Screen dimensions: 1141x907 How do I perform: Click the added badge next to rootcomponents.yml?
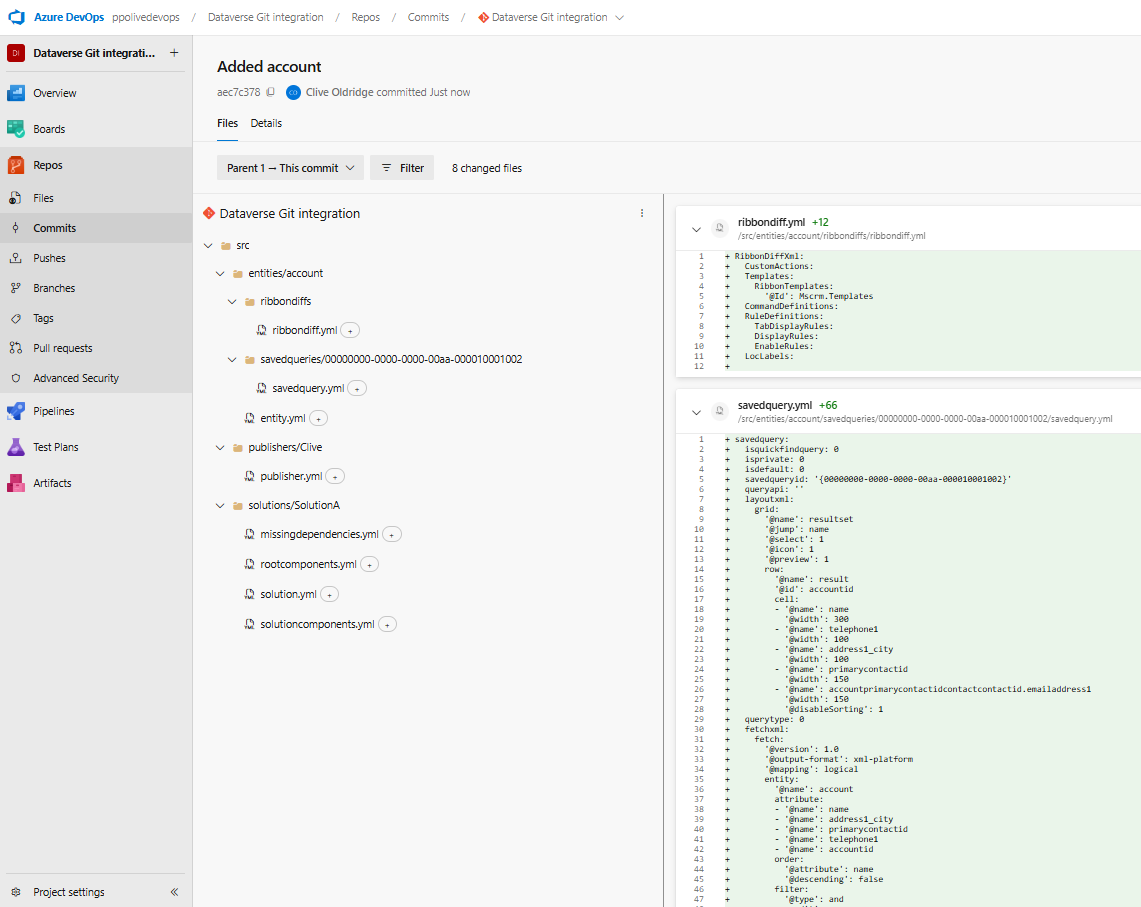(x=370, y=565)
